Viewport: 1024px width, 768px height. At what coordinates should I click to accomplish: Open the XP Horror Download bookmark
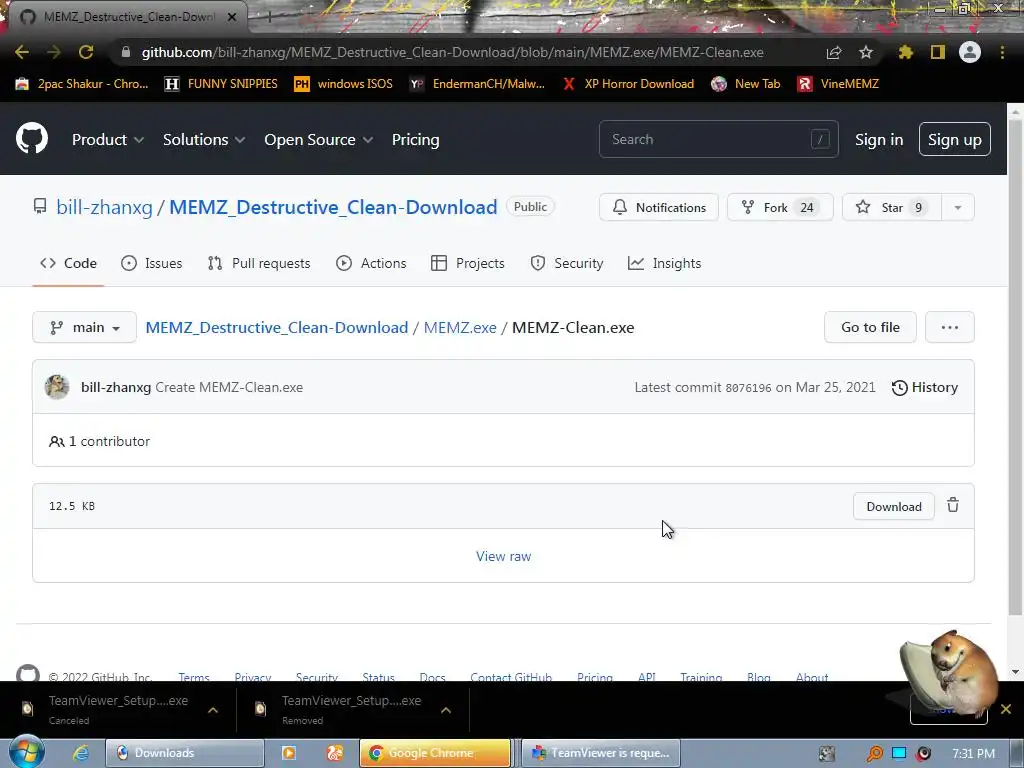click(x=628, y=84)
